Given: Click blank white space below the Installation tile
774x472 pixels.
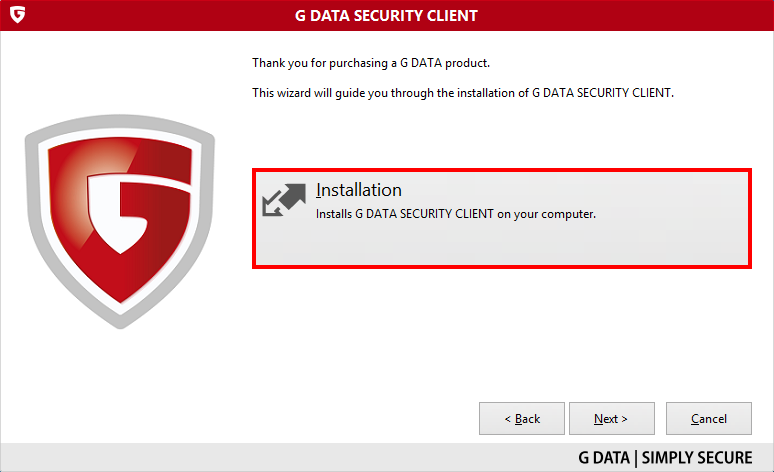Looking at the screenshot, I should click(500, 330).
